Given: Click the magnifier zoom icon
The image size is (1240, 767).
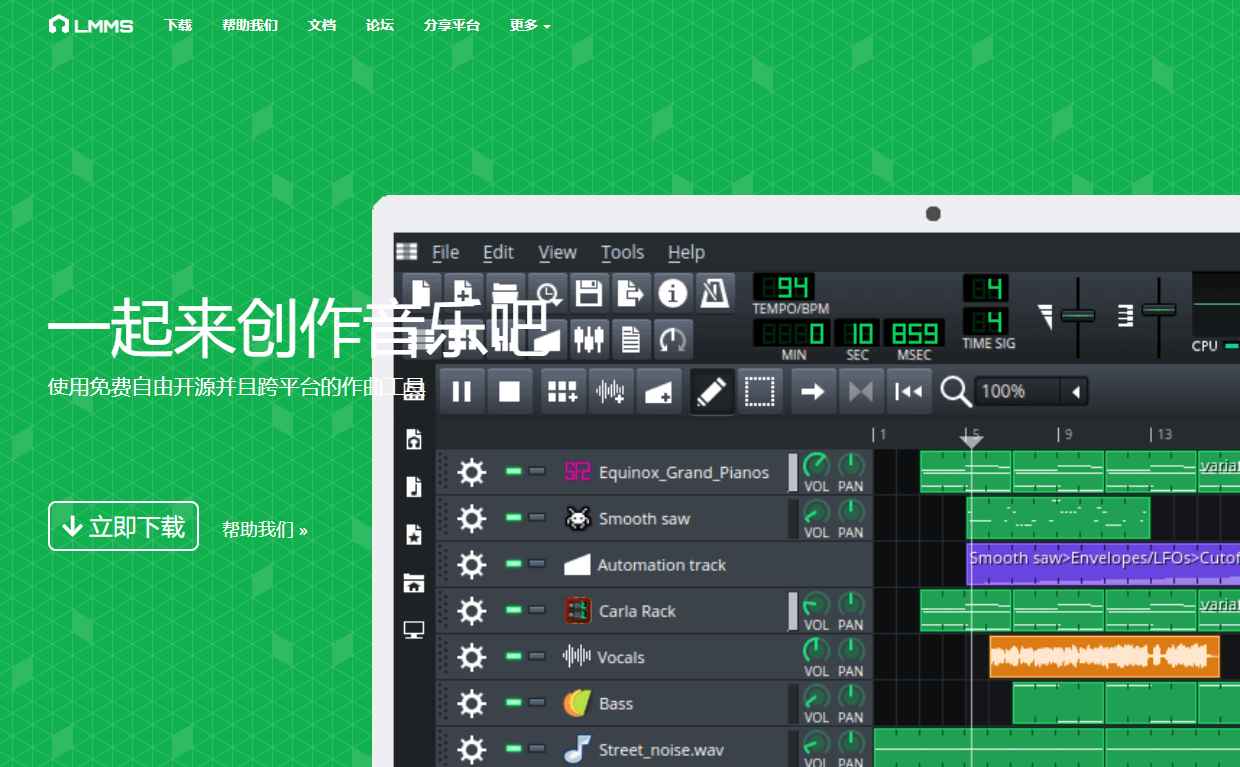Looking at the screenshot, I should coord(956,391).
